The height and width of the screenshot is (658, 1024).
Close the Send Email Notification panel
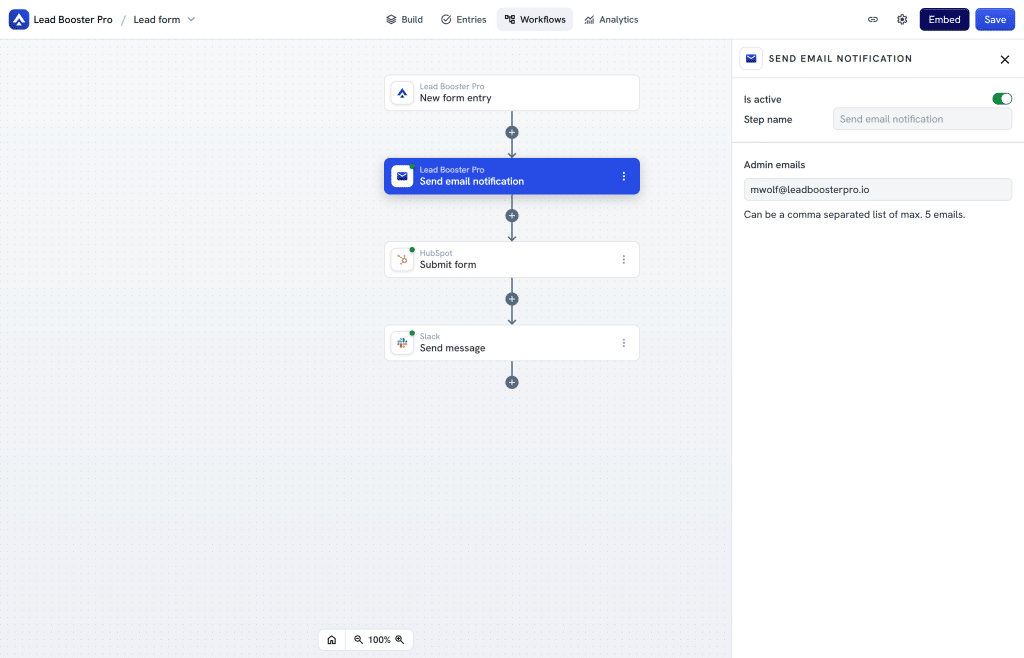[1004, 59]
